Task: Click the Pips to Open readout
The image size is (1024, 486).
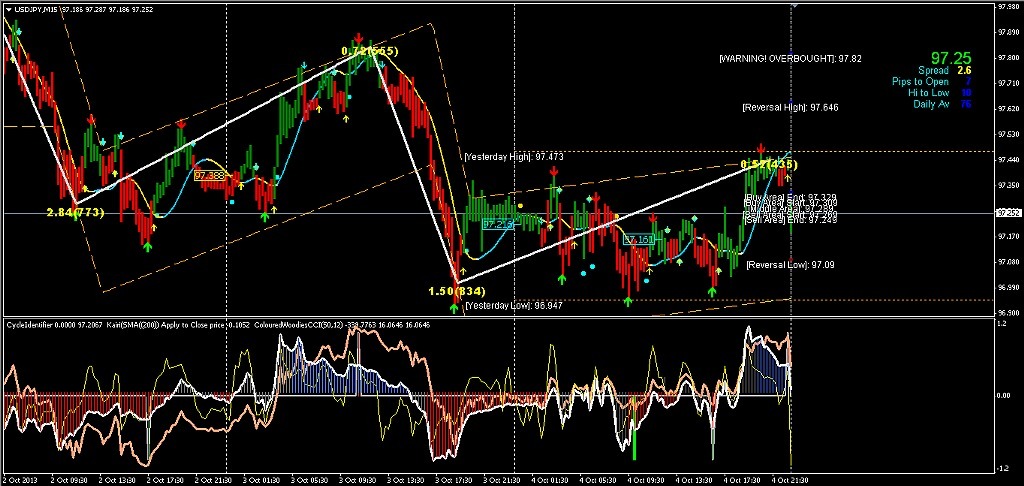Action: point(932,82)
